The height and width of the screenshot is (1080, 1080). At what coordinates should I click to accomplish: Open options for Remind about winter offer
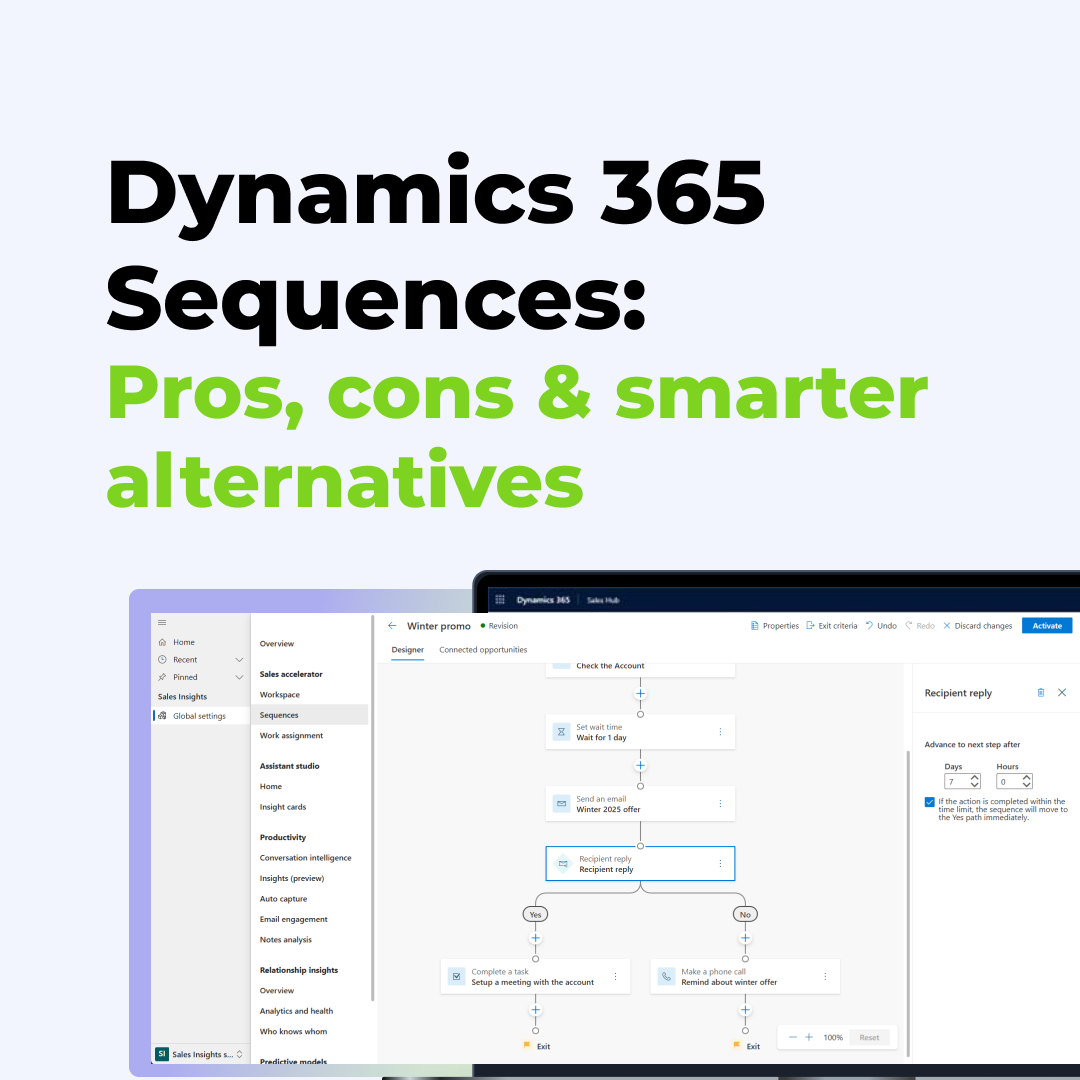[825, 977]
